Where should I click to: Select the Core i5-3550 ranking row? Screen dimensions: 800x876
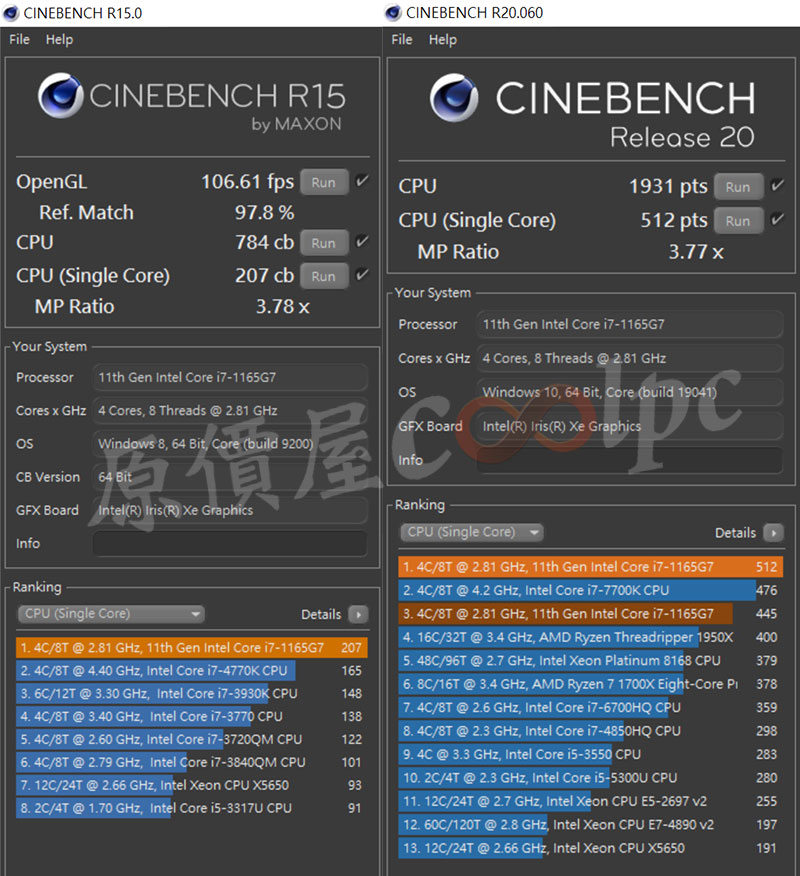pyautogui.click(x=591, y=755)
